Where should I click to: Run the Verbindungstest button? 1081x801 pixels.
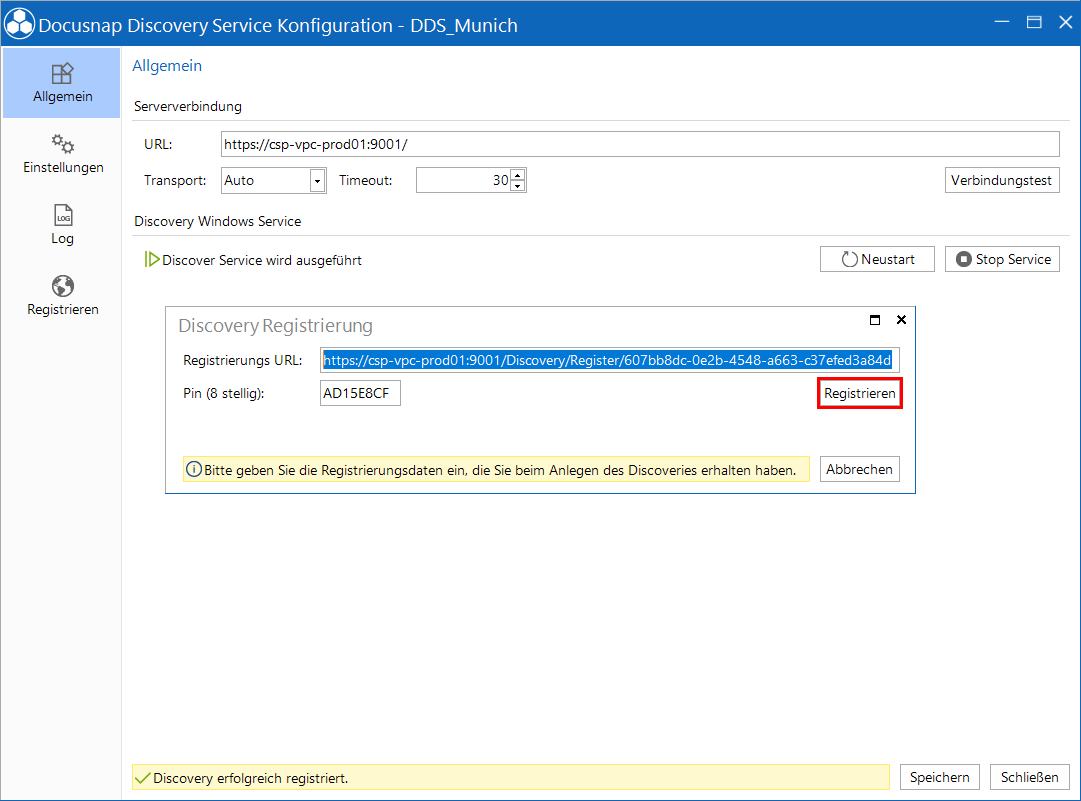click(1002, 181)
